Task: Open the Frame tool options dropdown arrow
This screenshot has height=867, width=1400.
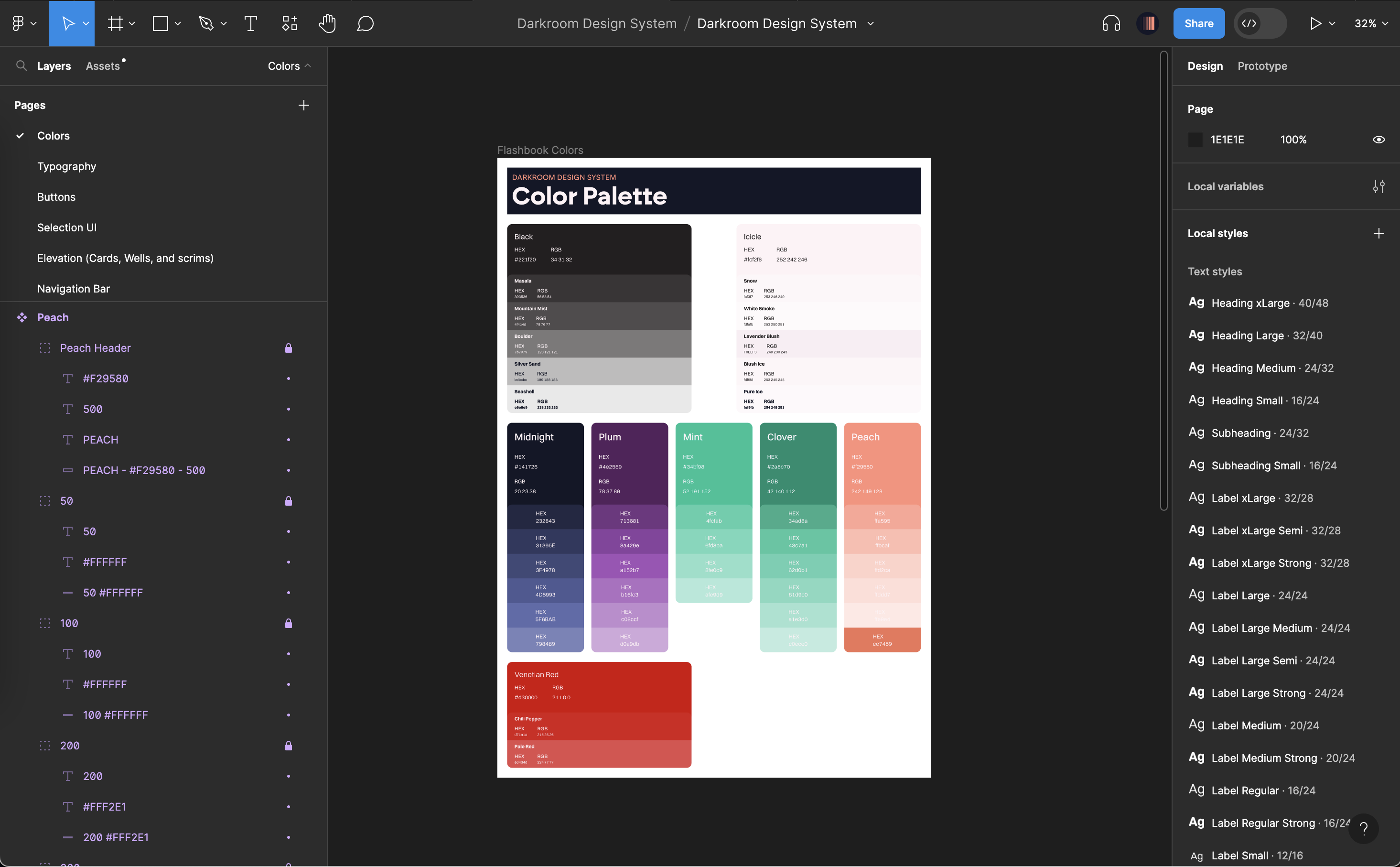Action: pyautogui.click(x=132, y=23)
